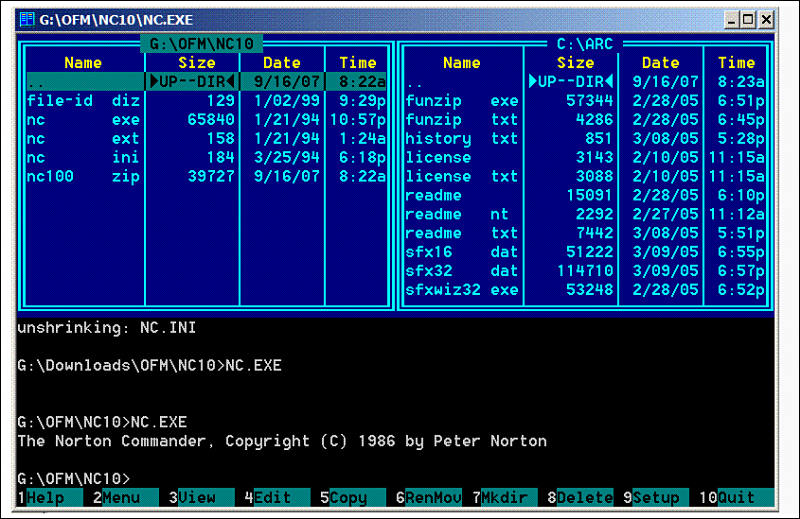Click the 'unshrinking: NC.INI' output line
The height and width of the screenshot is (519, 800).
(x=107, y=328)
